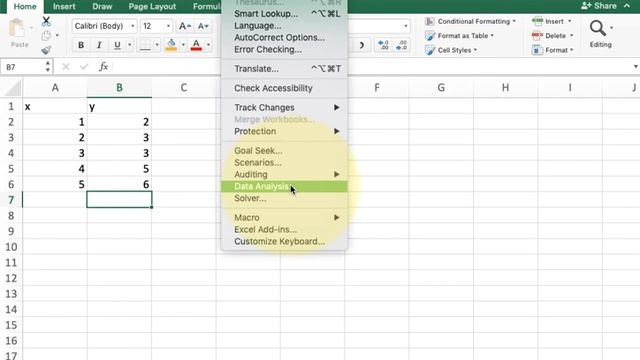Image resolution: width=640 pixels, height=360 pixels.
Task: Apply the red font color
Action: [x=196, y=45]
